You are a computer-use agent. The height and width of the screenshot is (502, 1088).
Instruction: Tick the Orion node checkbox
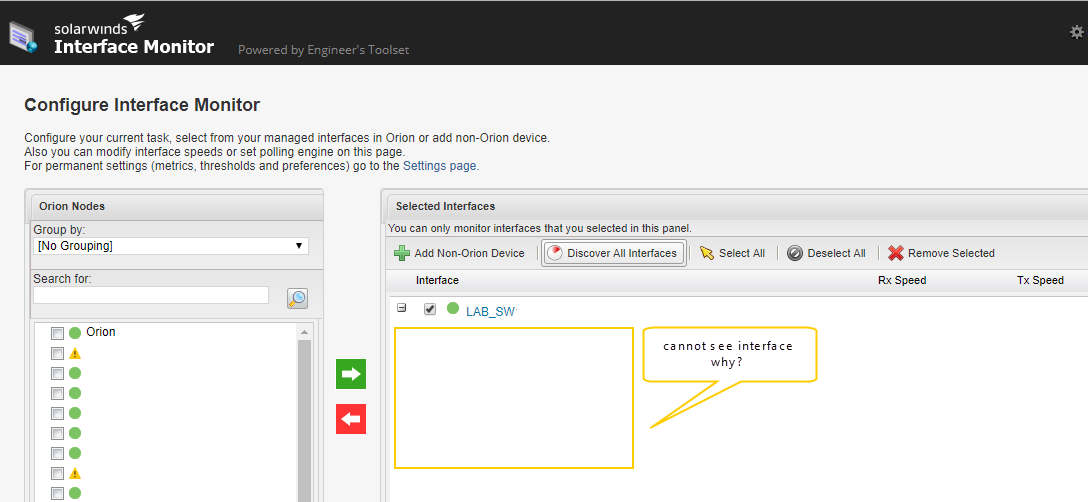tap(58, 333)
